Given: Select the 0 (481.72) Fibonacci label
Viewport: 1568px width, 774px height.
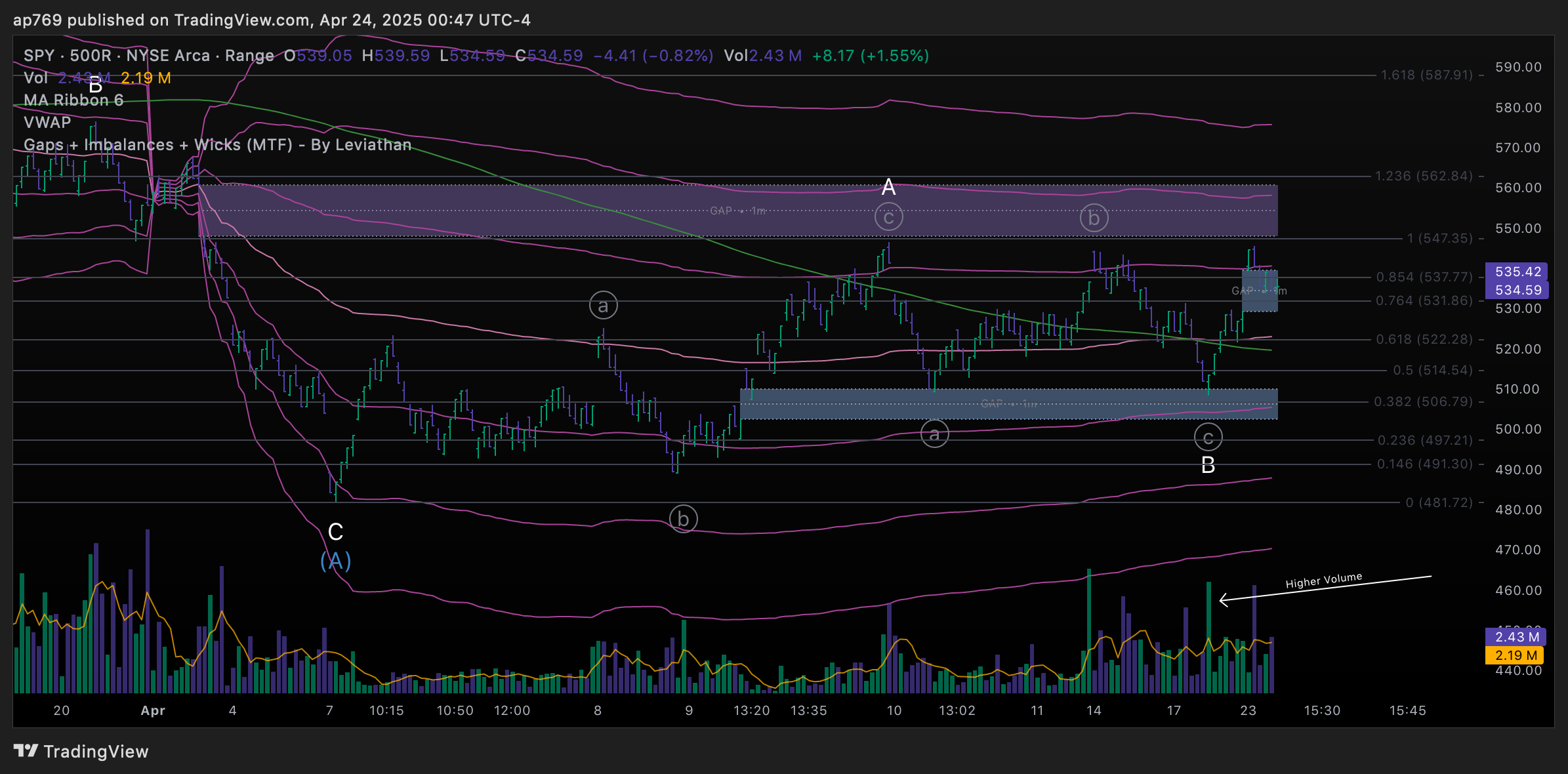Looking at the screenshot, I should coord(1439,502).
